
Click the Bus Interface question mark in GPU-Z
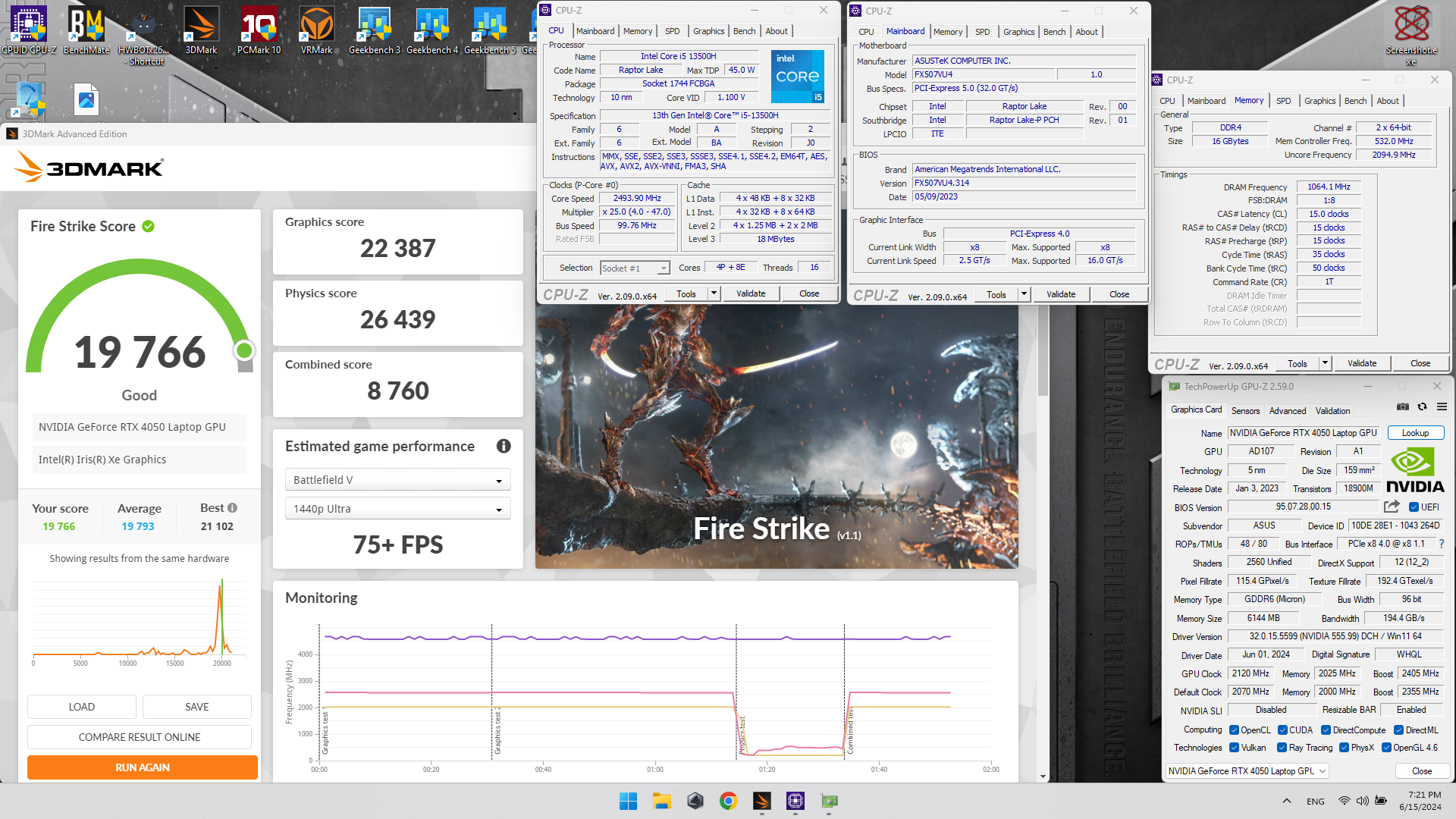click(1442, 544)
